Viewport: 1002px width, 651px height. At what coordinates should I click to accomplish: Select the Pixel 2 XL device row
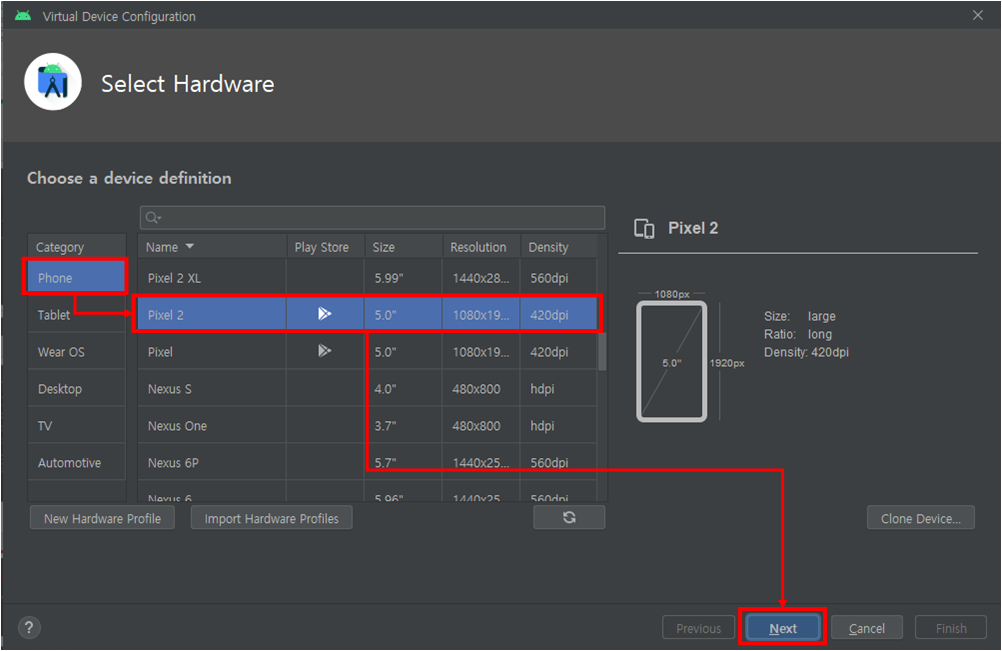point(367,278)
